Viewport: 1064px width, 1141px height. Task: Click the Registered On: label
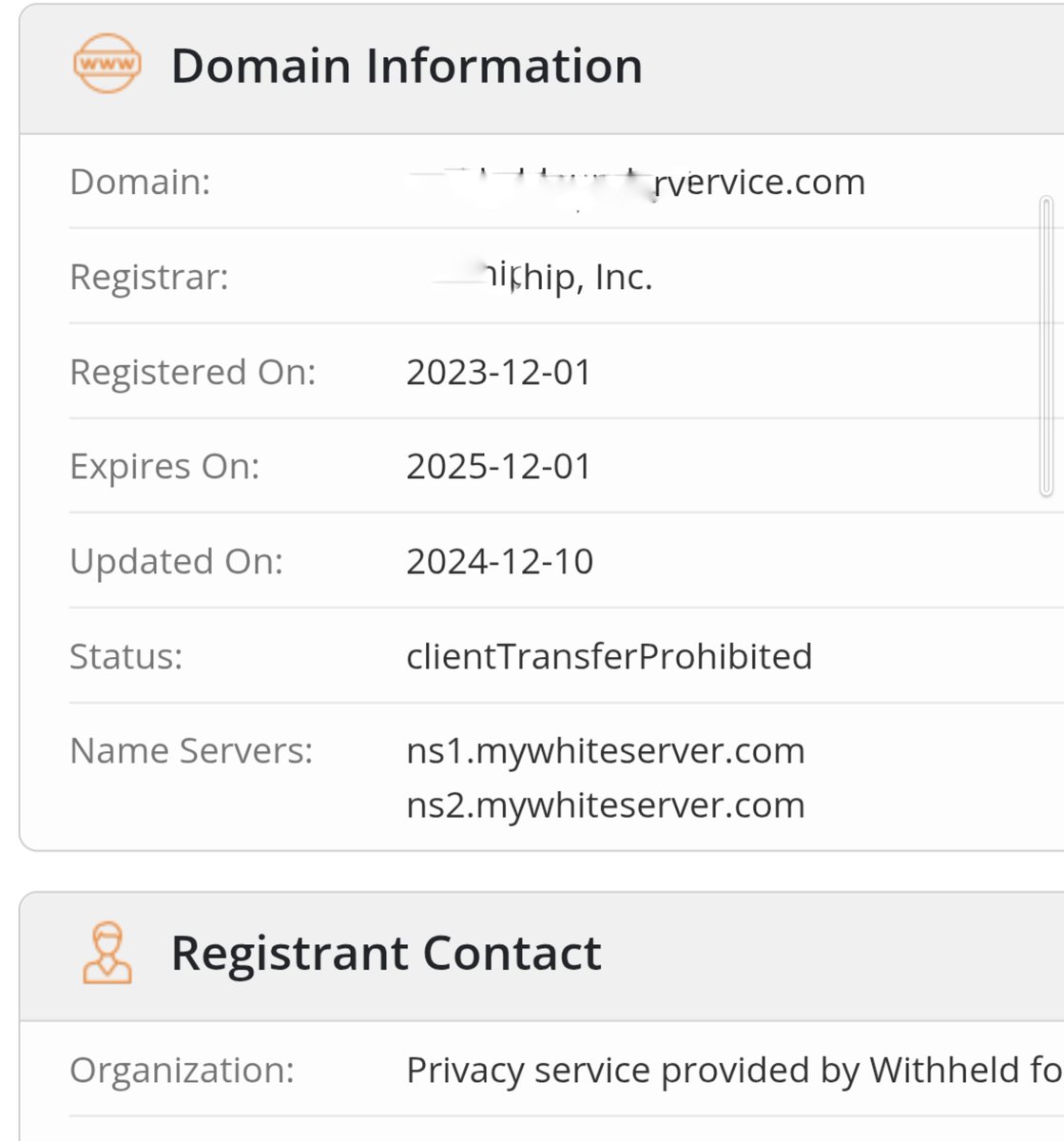(x=193, y=372)
